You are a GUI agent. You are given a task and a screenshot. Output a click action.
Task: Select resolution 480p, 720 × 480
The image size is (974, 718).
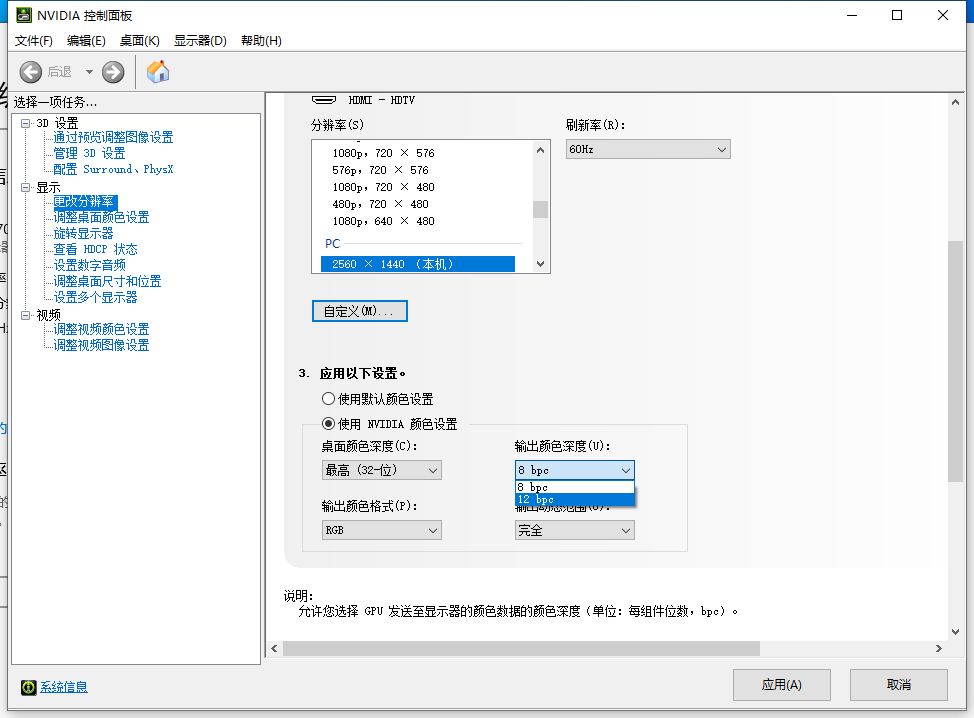point(380,204)
